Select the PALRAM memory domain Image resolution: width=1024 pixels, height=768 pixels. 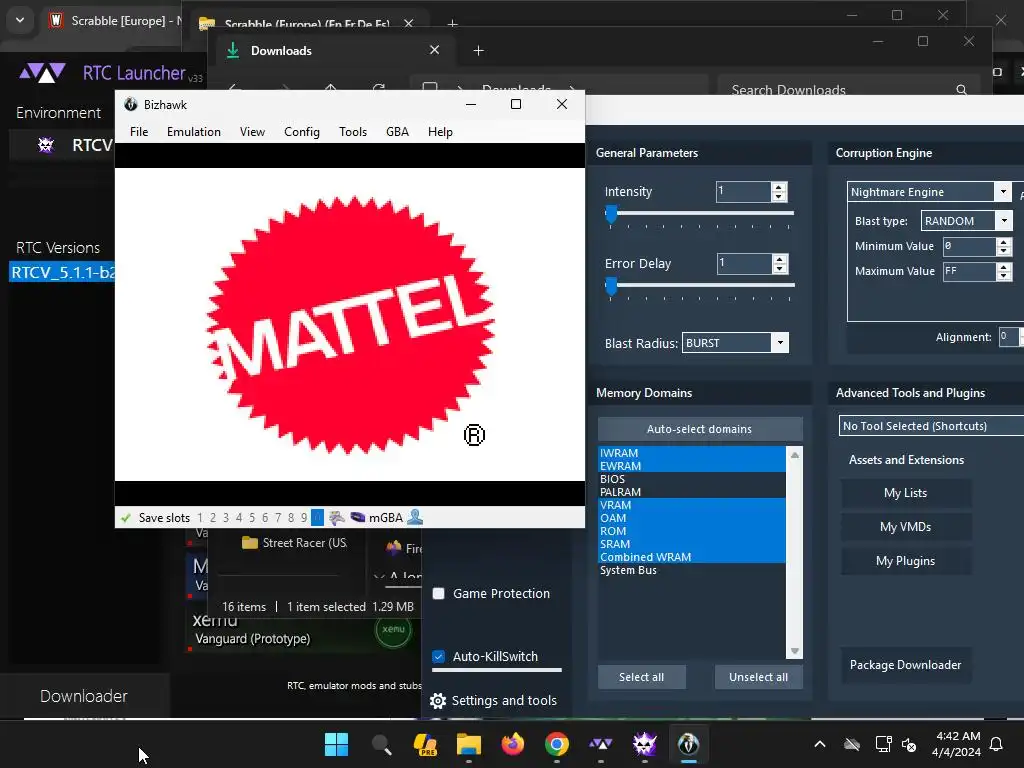coord(692,492)
